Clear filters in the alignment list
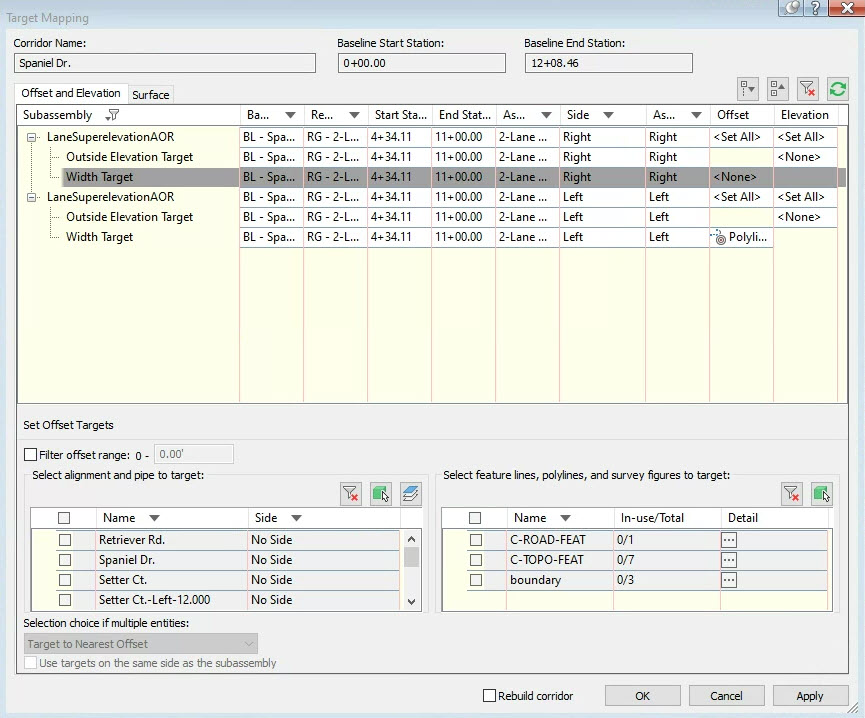The image size is (865, 718). (x=350, y=494)
